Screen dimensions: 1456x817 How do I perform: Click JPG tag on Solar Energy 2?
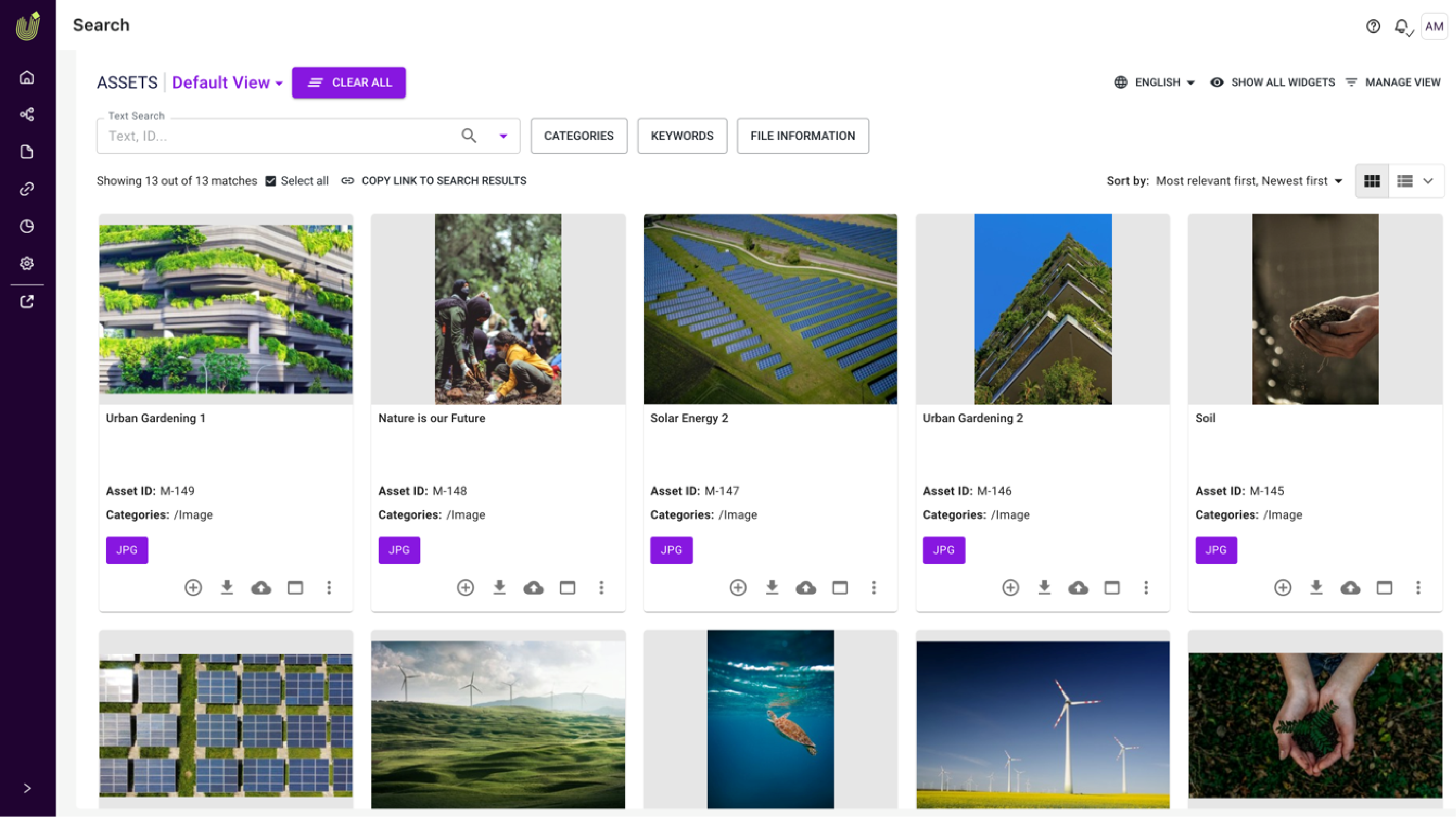tap(672, 550)
